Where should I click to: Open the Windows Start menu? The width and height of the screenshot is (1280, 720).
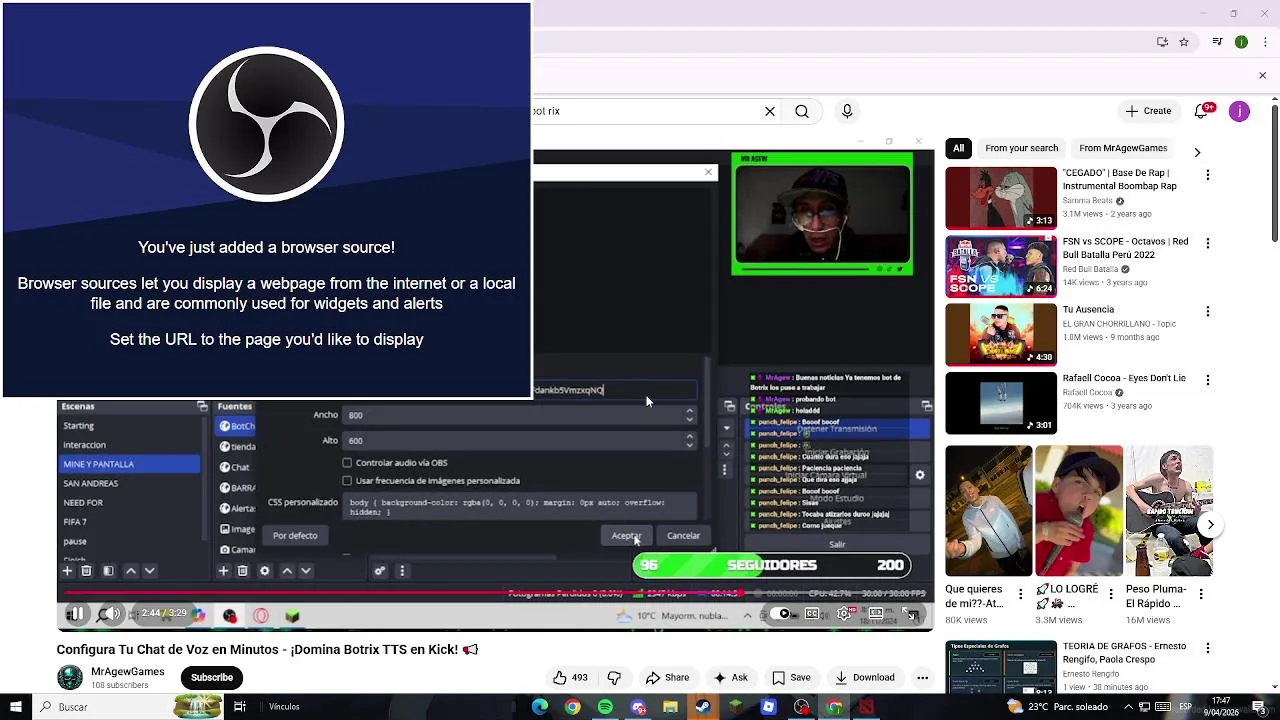point(14,707)
